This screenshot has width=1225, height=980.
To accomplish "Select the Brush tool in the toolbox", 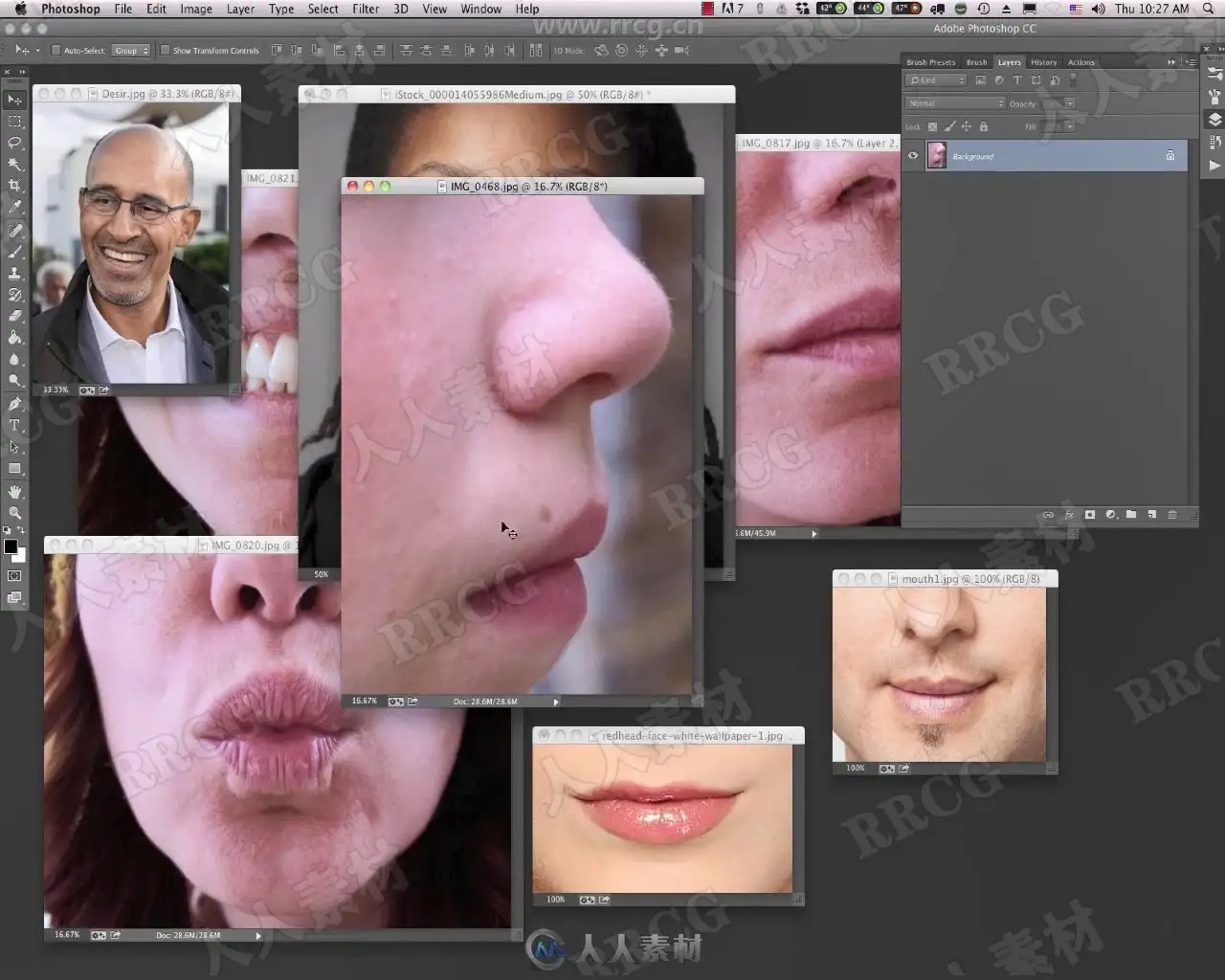I will point(14,252).
